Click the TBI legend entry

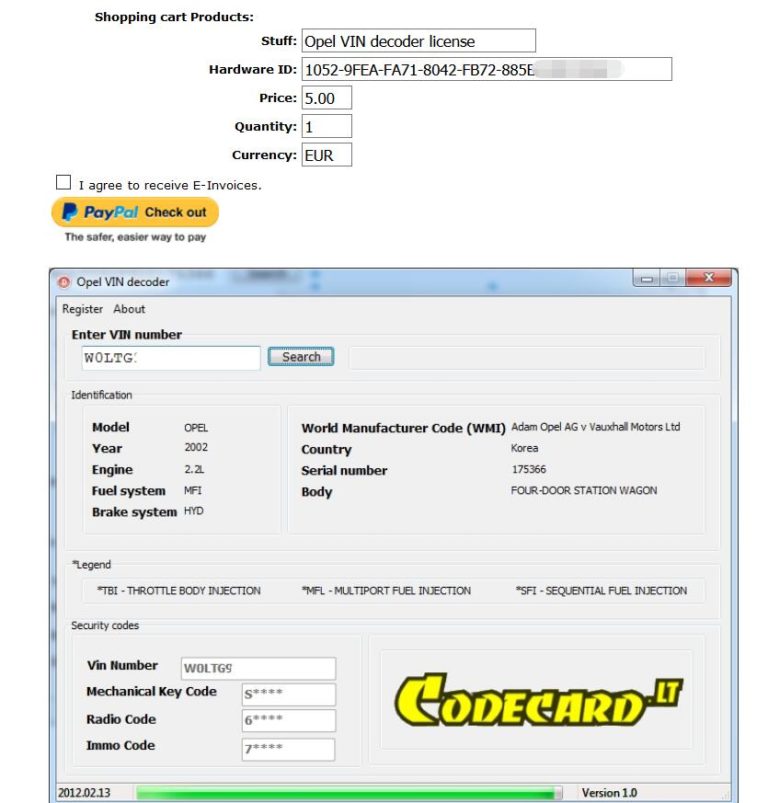coord(179,590)
